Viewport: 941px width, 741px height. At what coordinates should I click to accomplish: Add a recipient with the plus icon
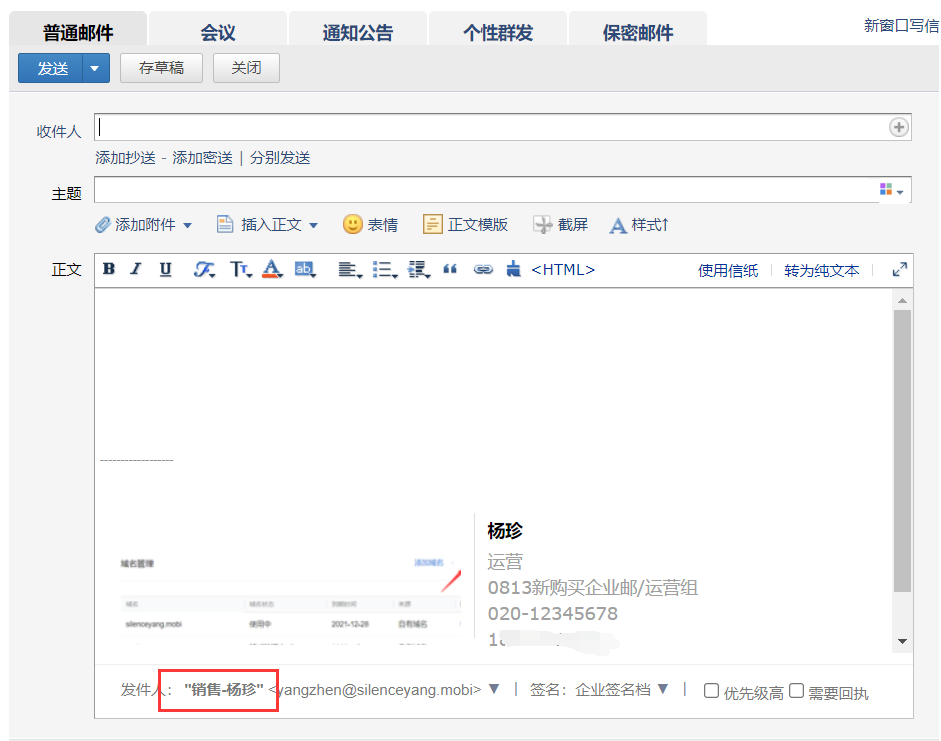[898, 127]
